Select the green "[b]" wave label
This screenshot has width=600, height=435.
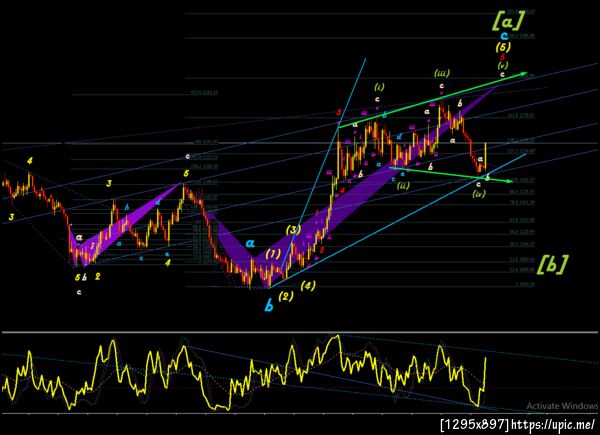pyautogui.click(x=552, y=264)
